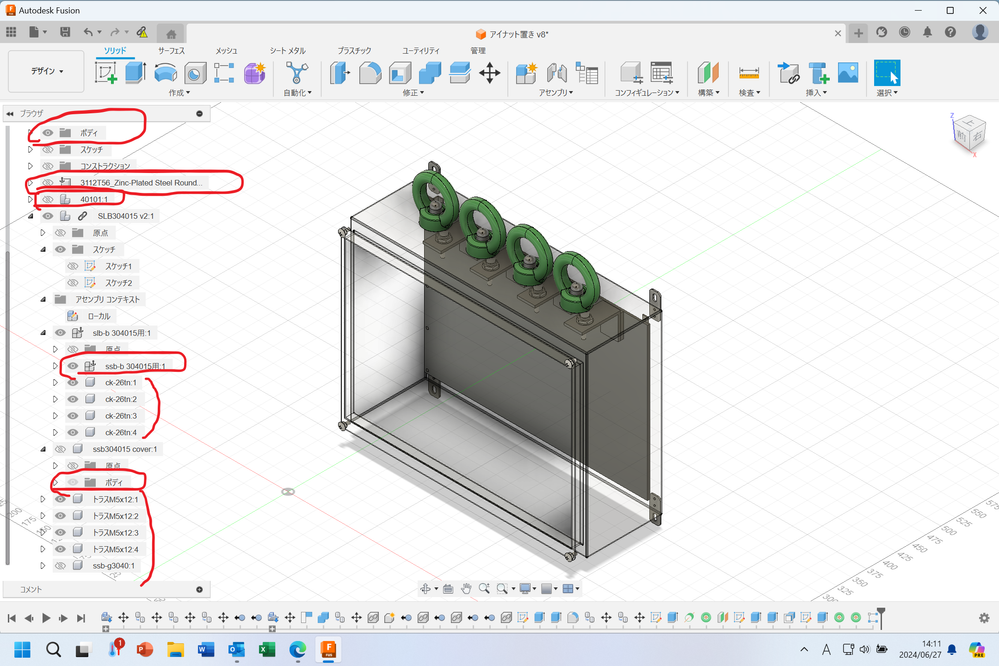Click the Measure tool in the Inspect group
The image size is (999, 666).
(748, 73)
